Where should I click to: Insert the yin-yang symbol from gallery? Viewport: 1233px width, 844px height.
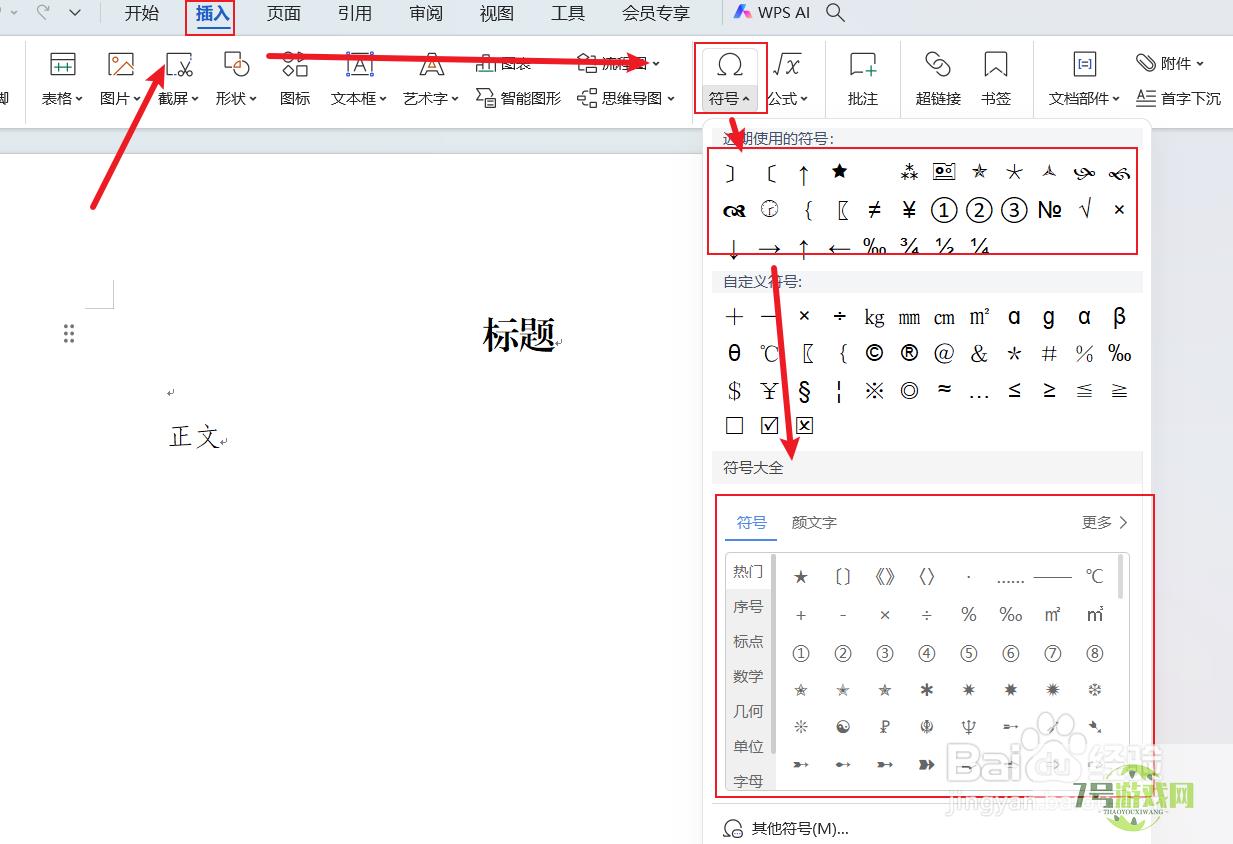842,727
